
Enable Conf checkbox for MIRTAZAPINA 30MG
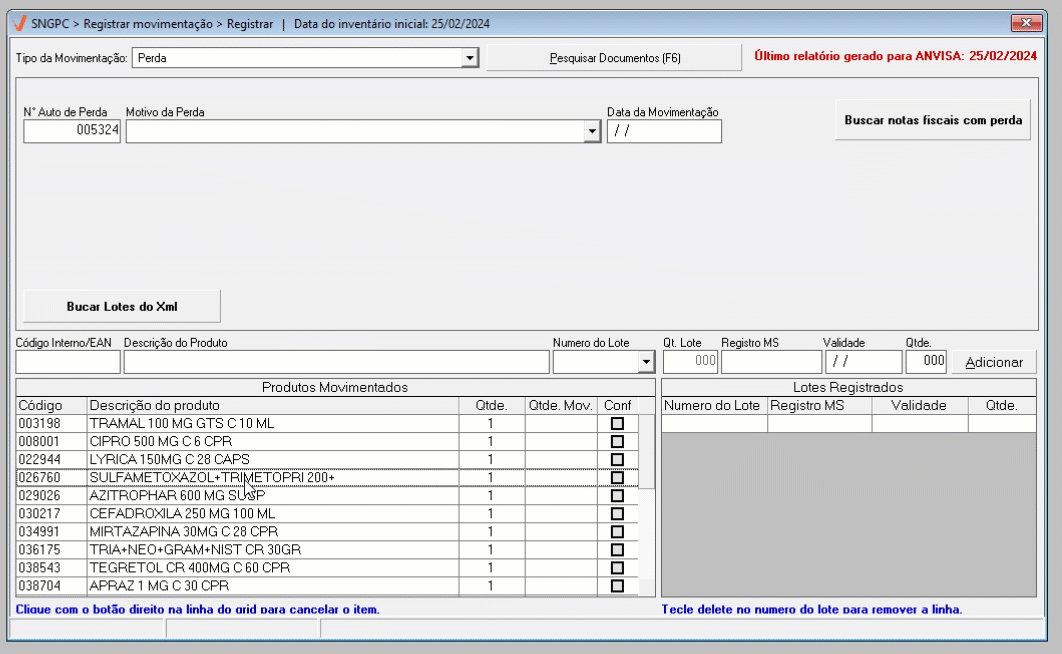click(617, 532)
